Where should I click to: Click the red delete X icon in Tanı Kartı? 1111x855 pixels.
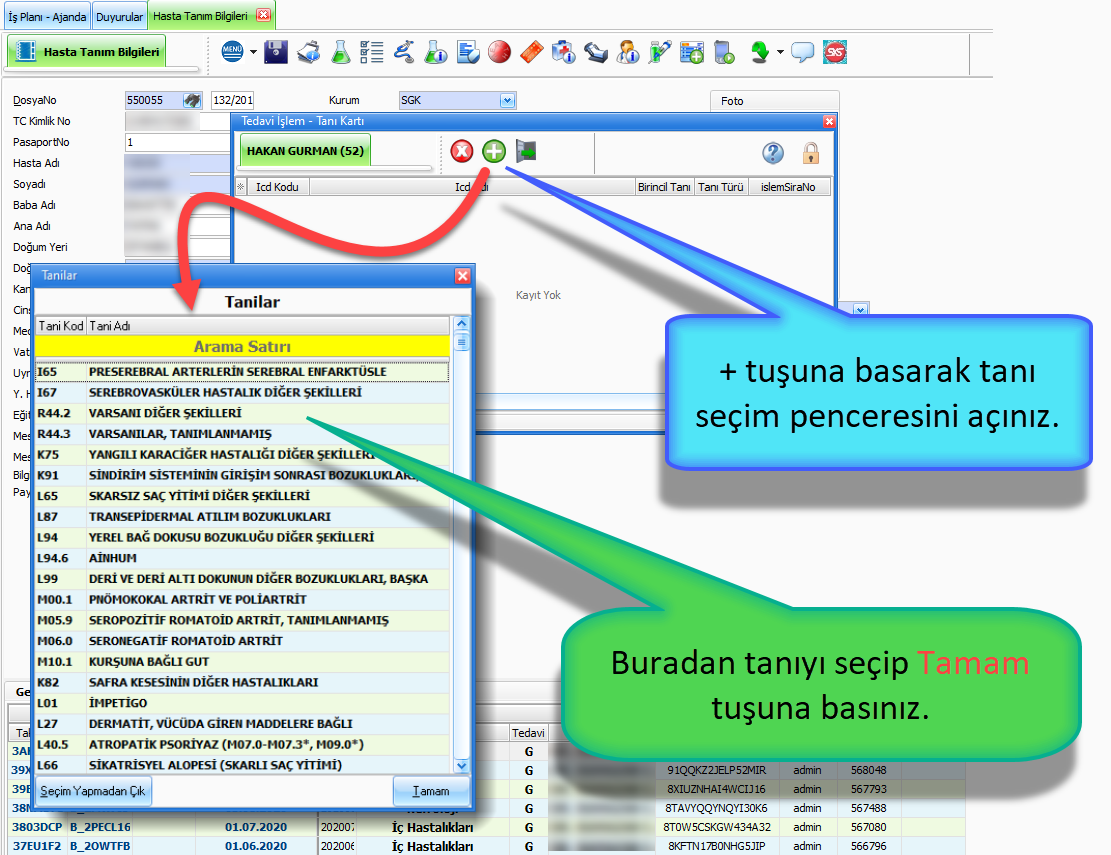pyautogui.click(x=461, y=151)
